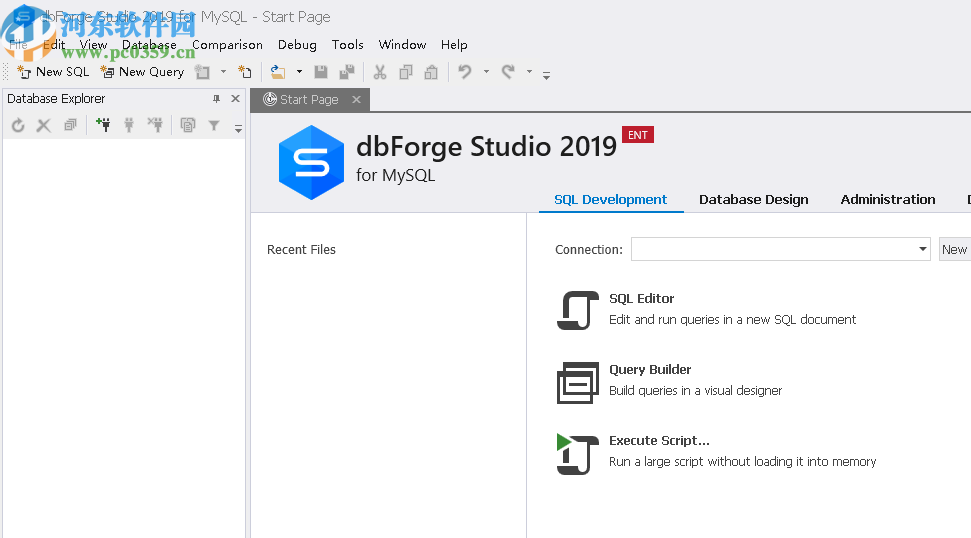Open the Debug menu
The width and height of the screenshot is (971, 538).
(x=297, y=45)
